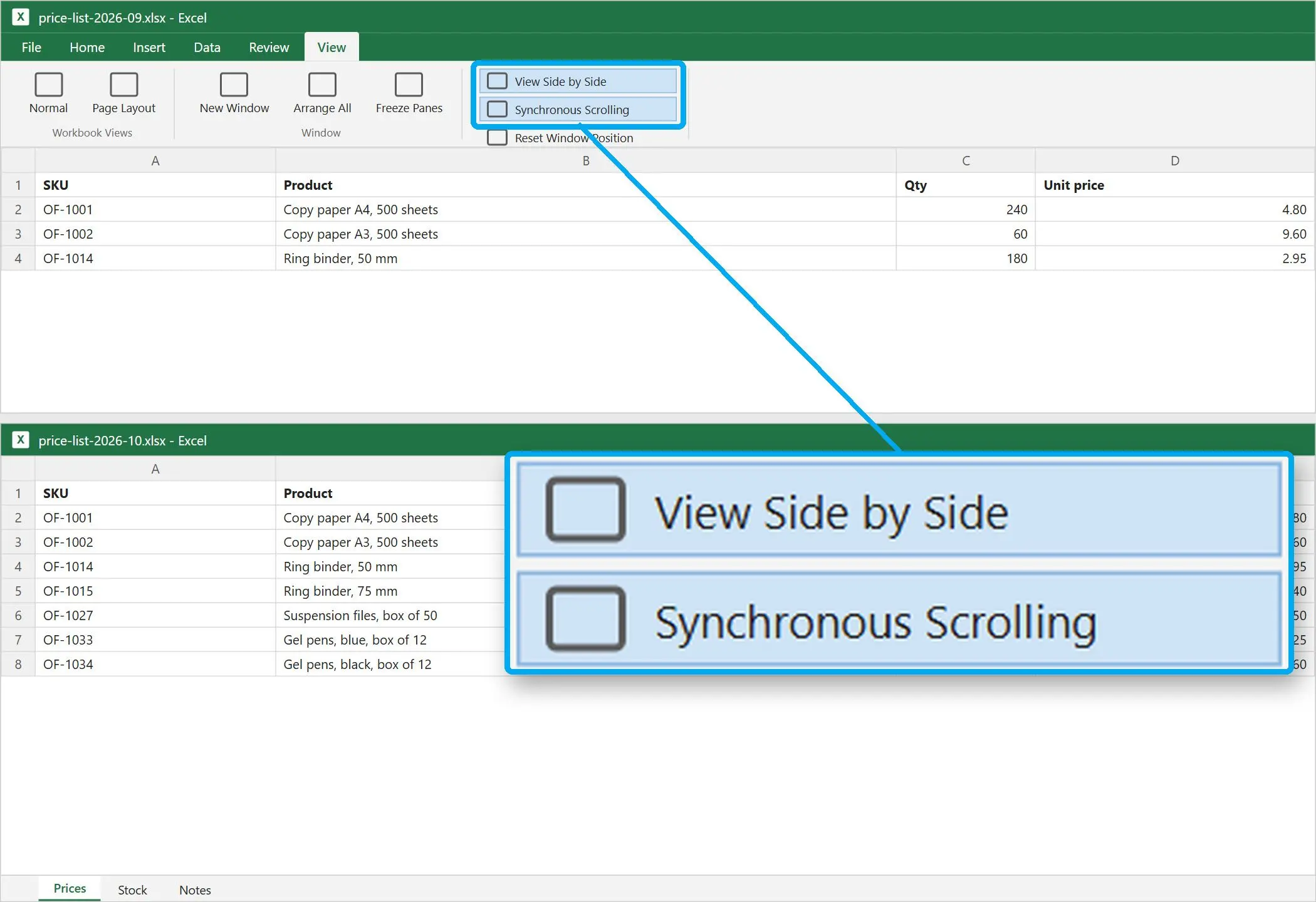
Task: Click 'Gel pens, blue, box of 12' cell
Action: tap(390, 640)
